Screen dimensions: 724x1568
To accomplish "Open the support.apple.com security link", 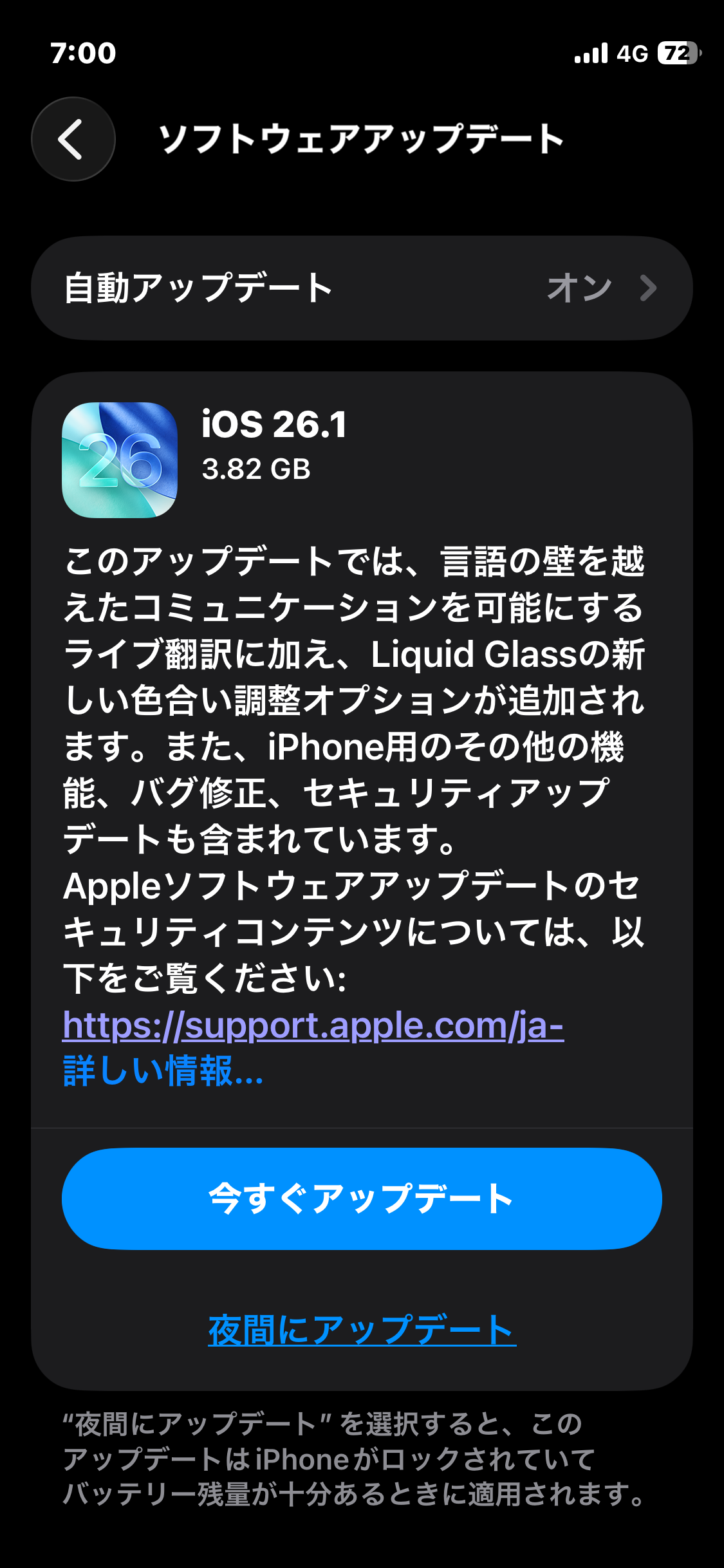I will pos(313,1025).
